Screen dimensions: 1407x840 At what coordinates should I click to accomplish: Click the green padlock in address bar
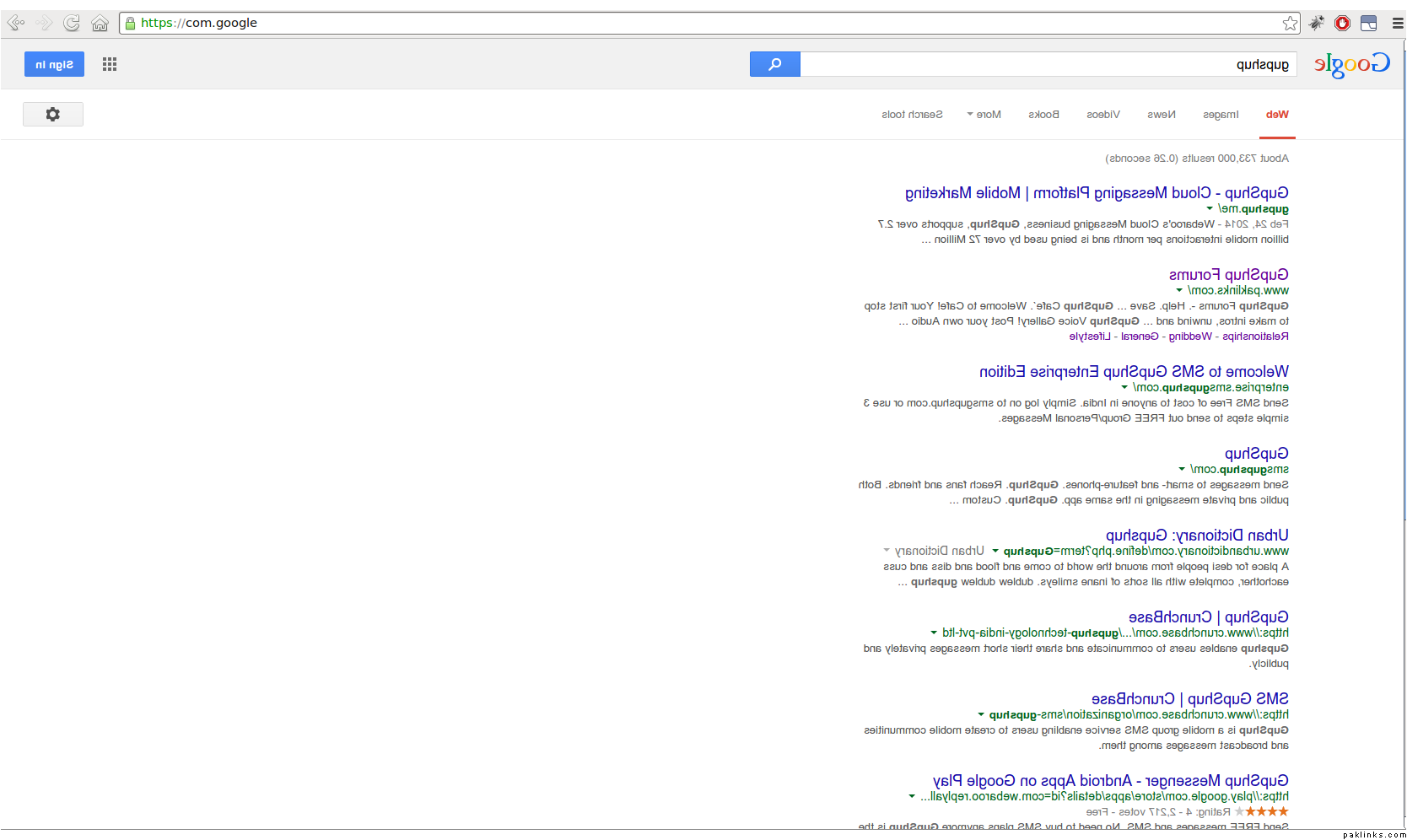click(130, 23)
